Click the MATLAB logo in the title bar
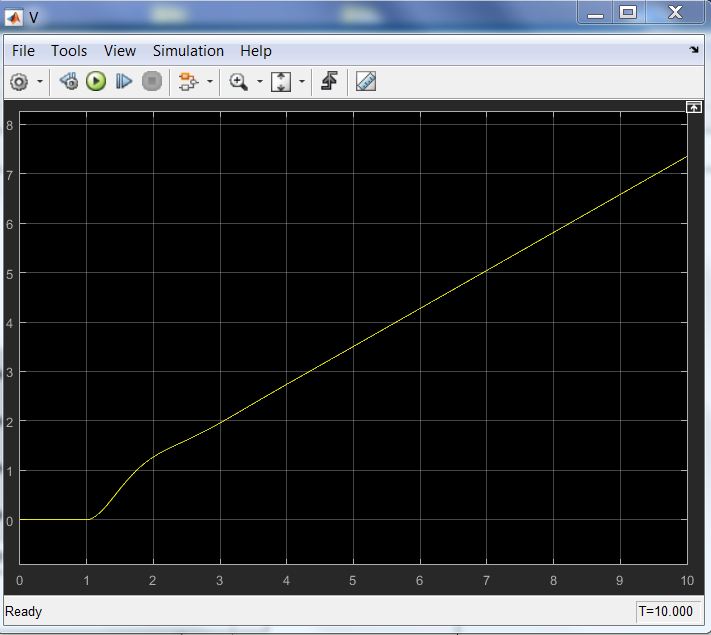Screen dimensions: 711x635 coord(14,17)
